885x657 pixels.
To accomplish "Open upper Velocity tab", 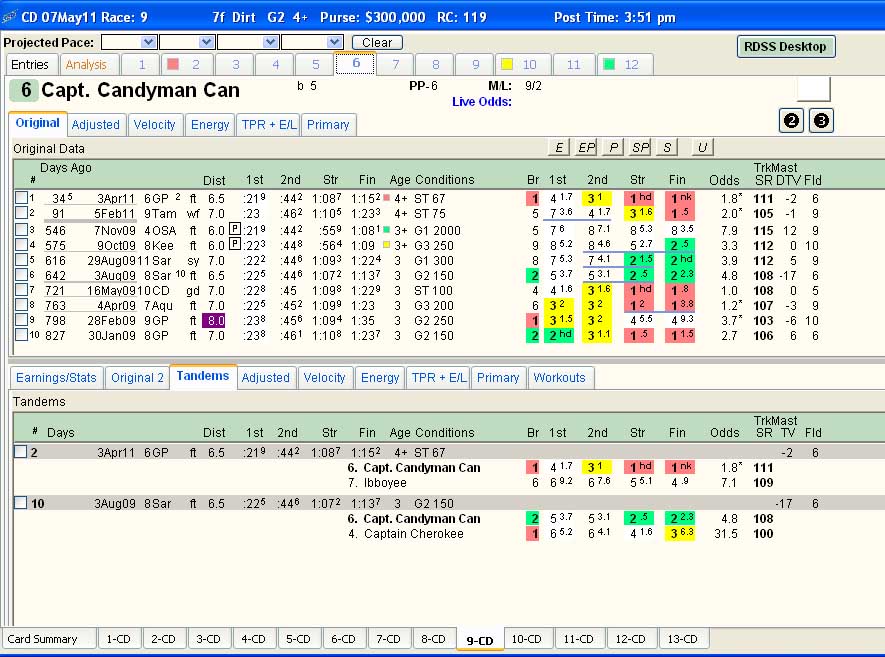I will click(155, 125).
